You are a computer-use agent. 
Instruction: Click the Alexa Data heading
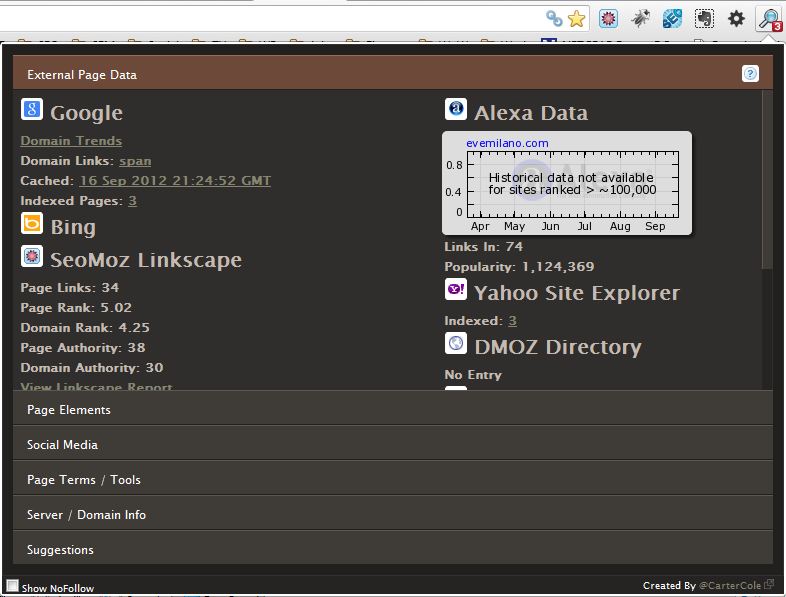click(531, 113)
